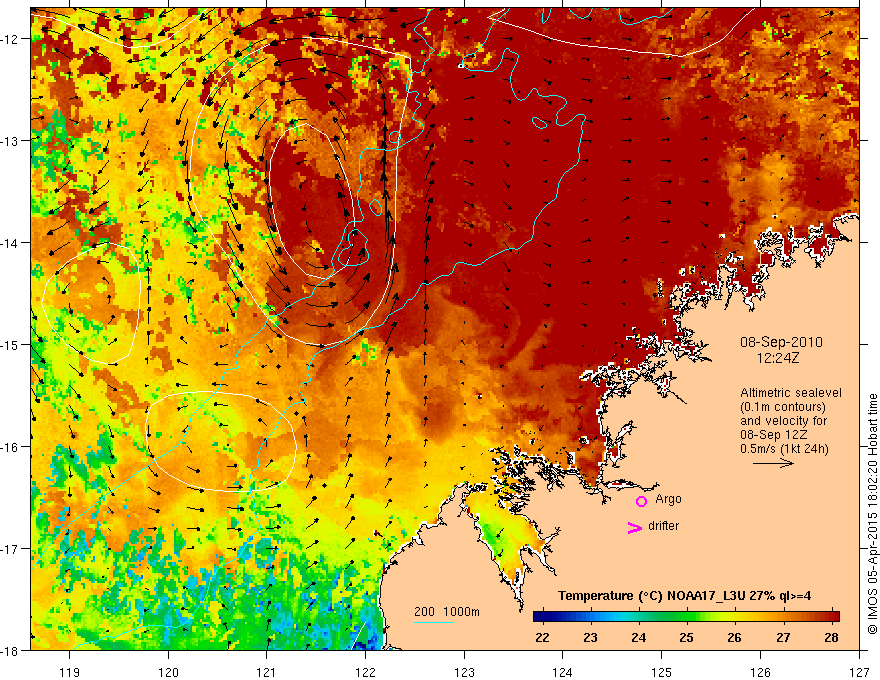Click the 22 value on the temperature scale

(x=542, y=637)
